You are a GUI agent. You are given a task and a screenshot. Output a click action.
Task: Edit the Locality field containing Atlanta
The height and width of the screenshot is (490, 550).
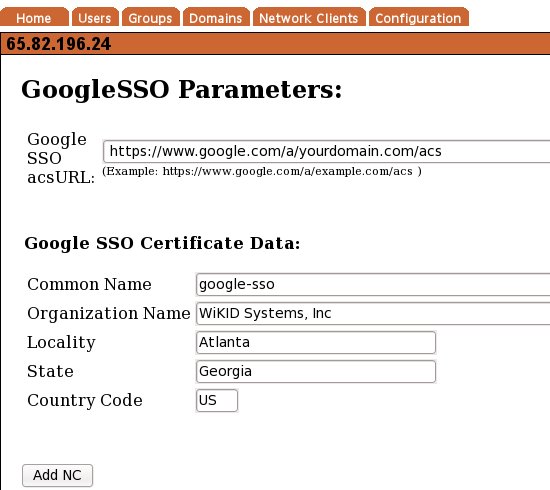point(316,342)
